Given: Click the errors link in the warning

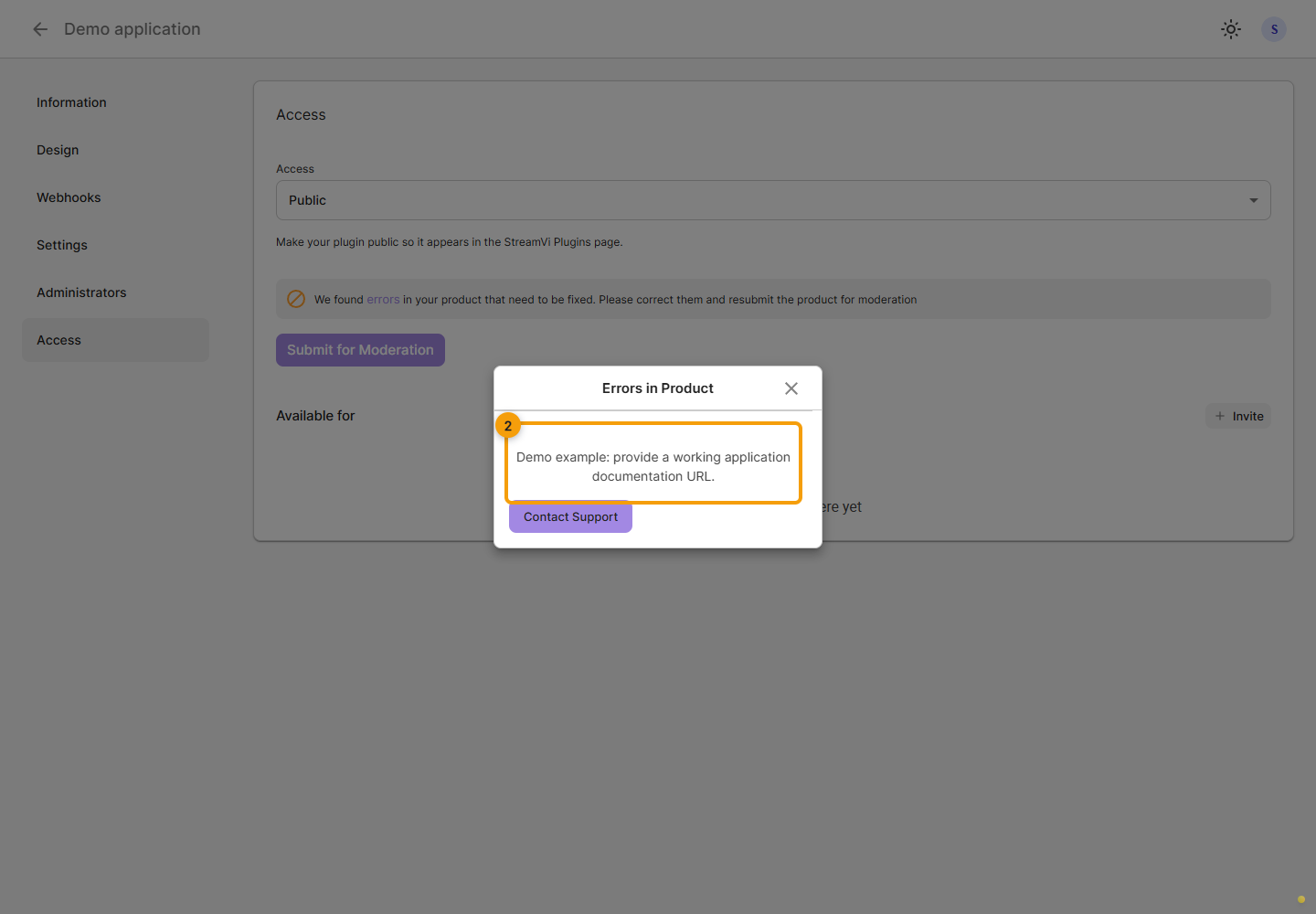Looking at the screenshot, I should pyautogui.click(x=383, y=300).
